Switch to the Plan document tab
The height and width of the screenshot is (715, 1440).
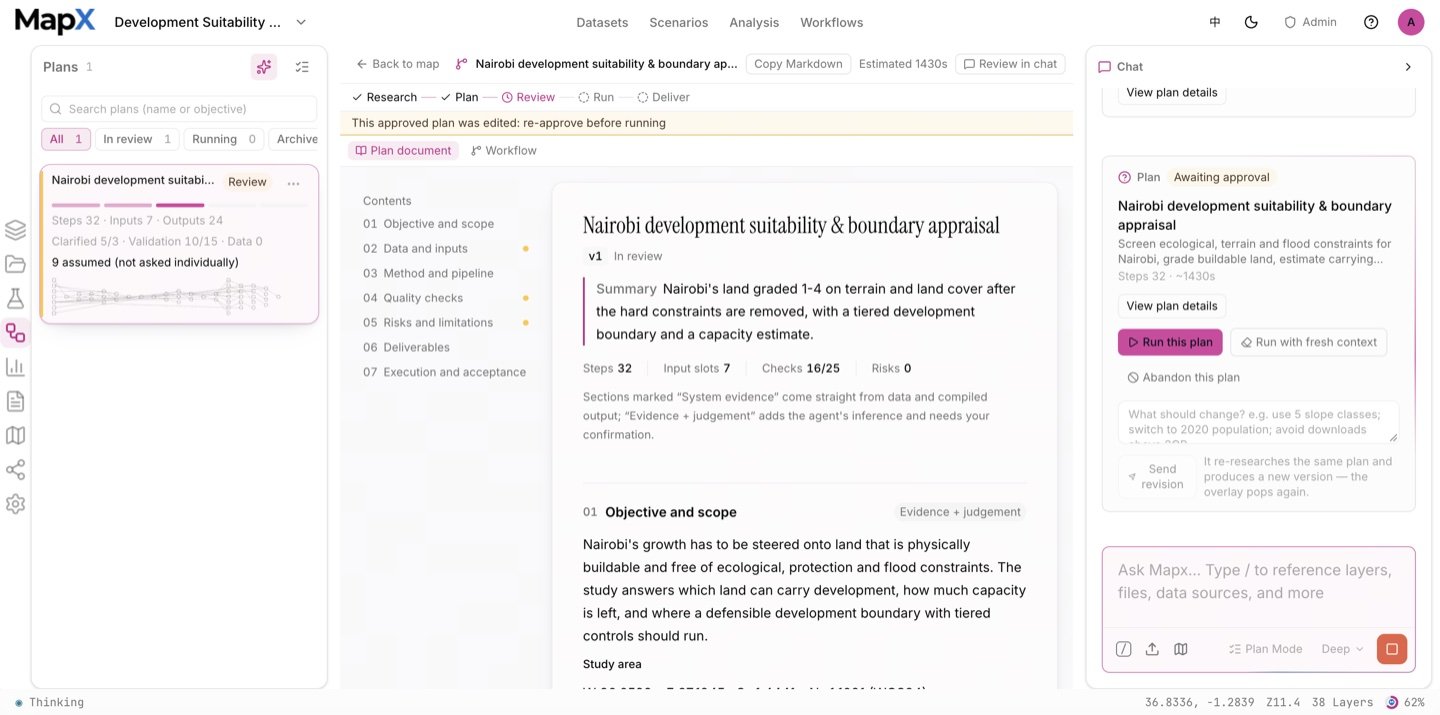coord(404,150)
